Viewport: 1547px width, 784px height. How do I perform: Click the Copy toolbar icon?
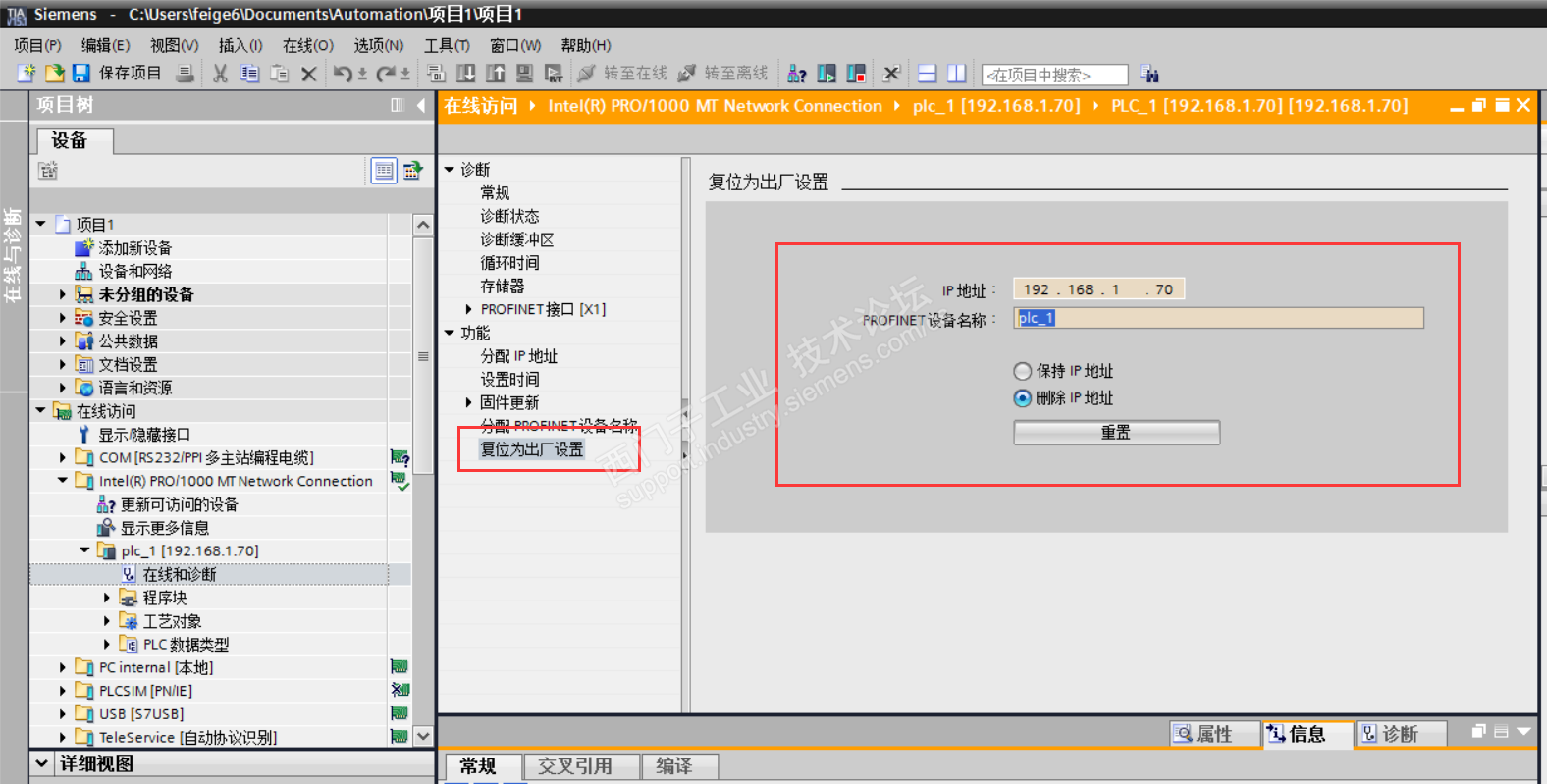pyautogui.click(x=249, y=74)
